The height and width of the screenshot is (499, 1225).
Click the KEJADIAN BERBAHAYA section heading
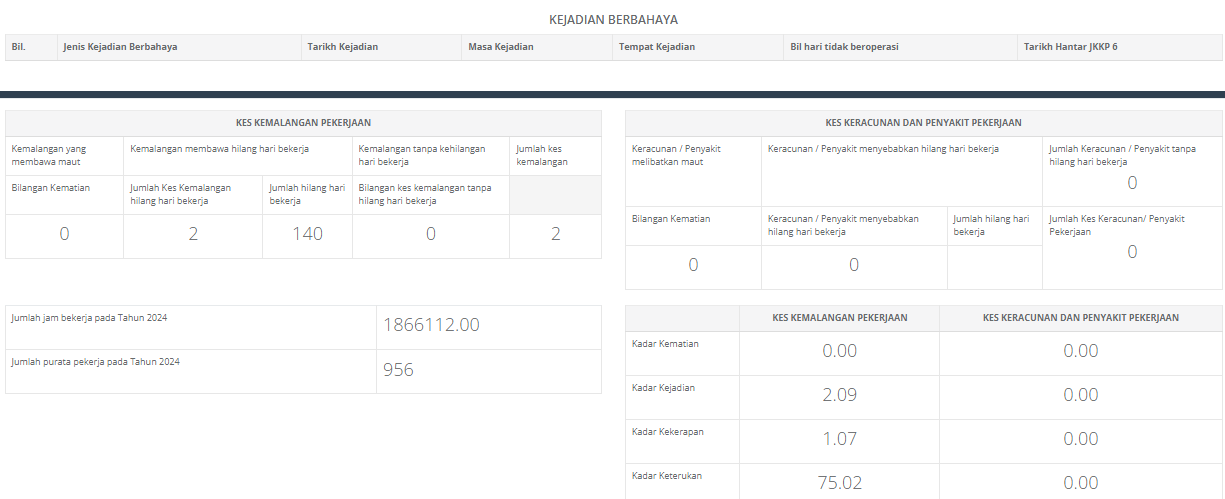coord(614,19)
